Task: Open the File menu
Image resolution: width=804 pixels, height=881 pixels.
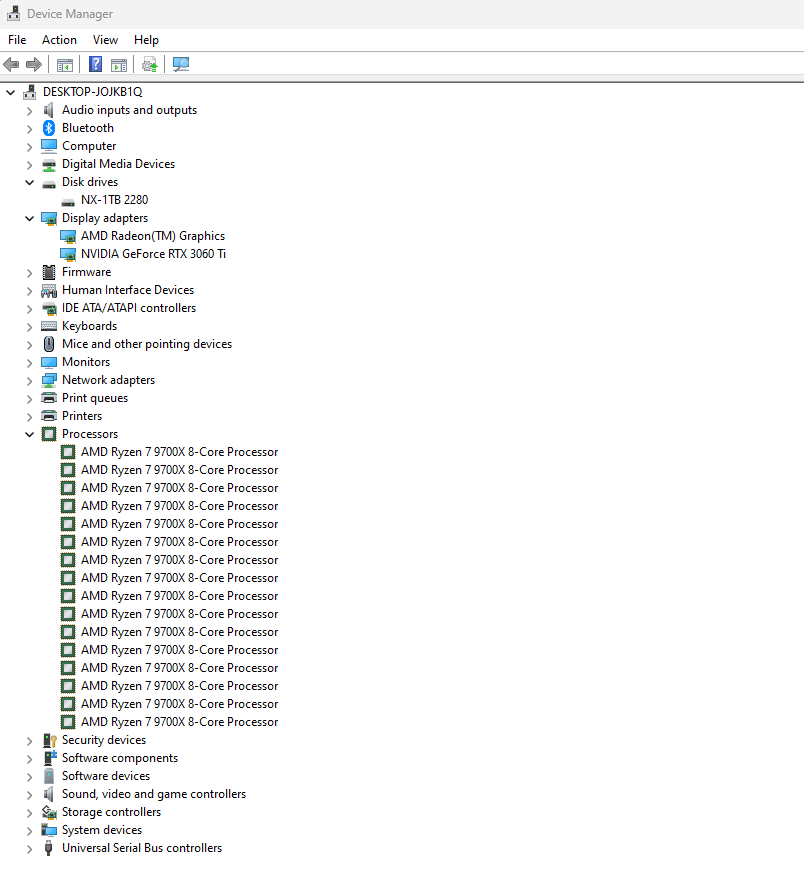Action: click(x=17, y=40)
